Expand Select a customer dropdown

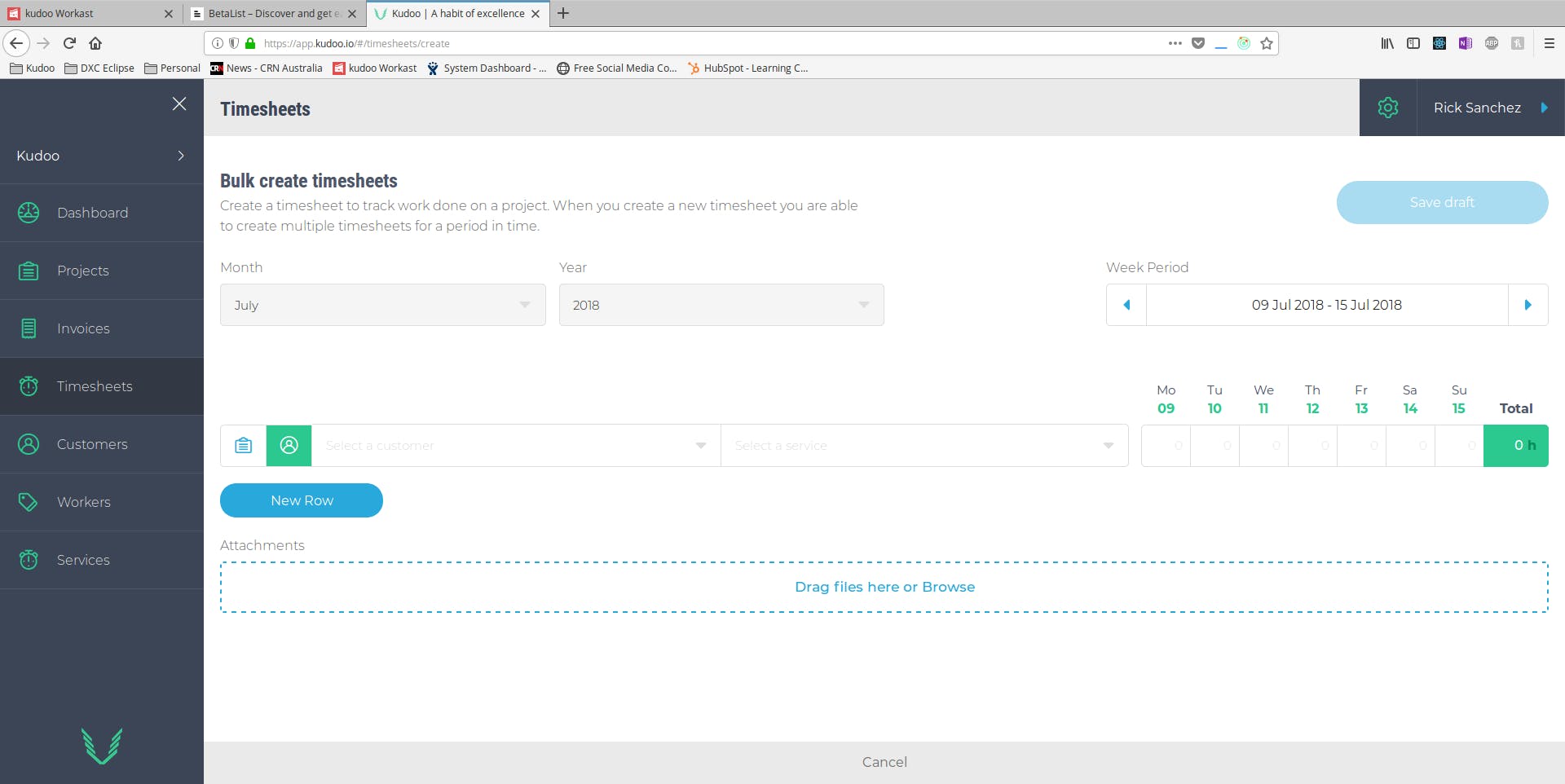coord(516,445)
